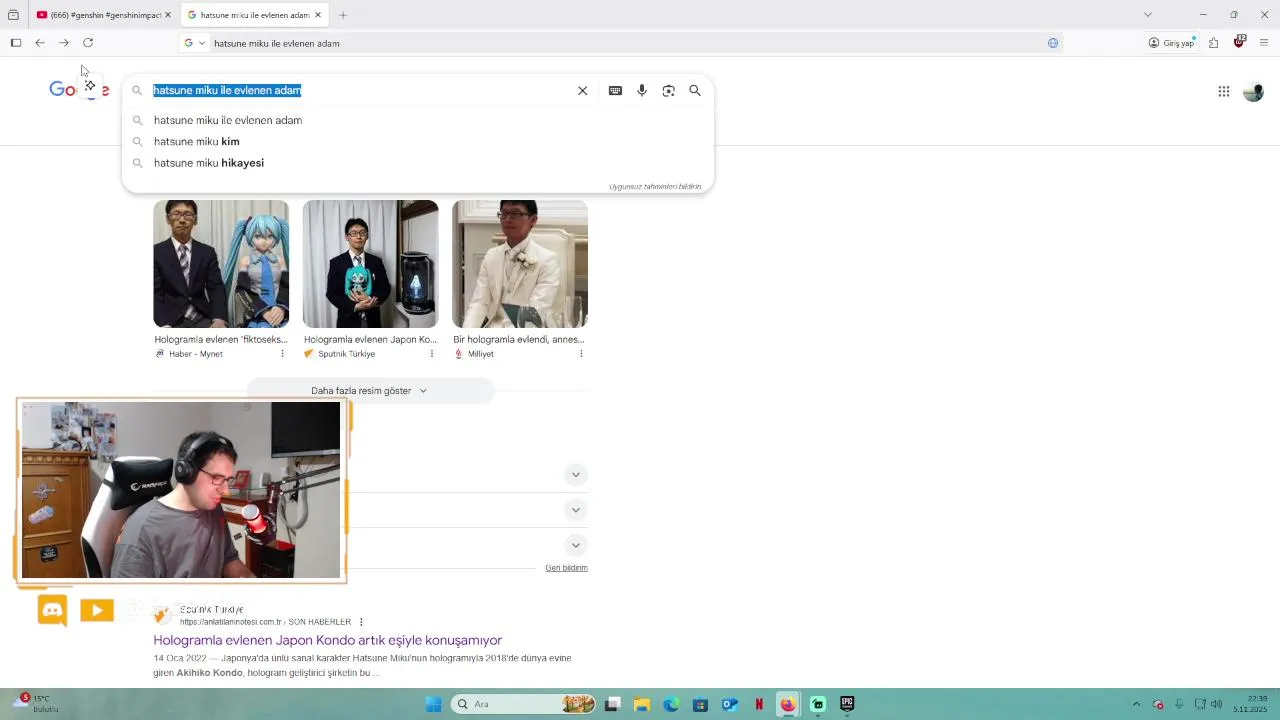Open the new tab with plus button
Image resolution: width=1280 pixels, height=720 pixels.
(343, 15)
